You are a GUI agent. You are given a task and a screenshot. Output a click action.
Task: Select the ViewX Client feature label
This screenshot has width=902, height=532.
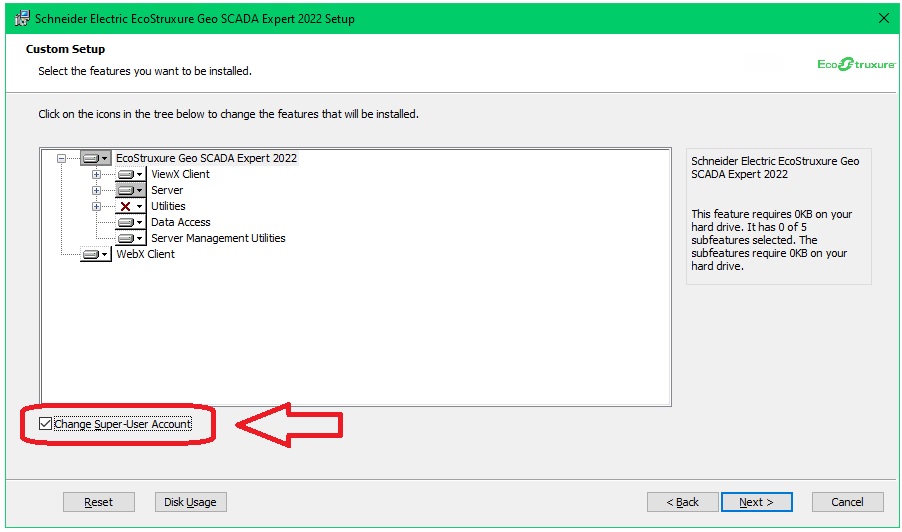(181, 174)
